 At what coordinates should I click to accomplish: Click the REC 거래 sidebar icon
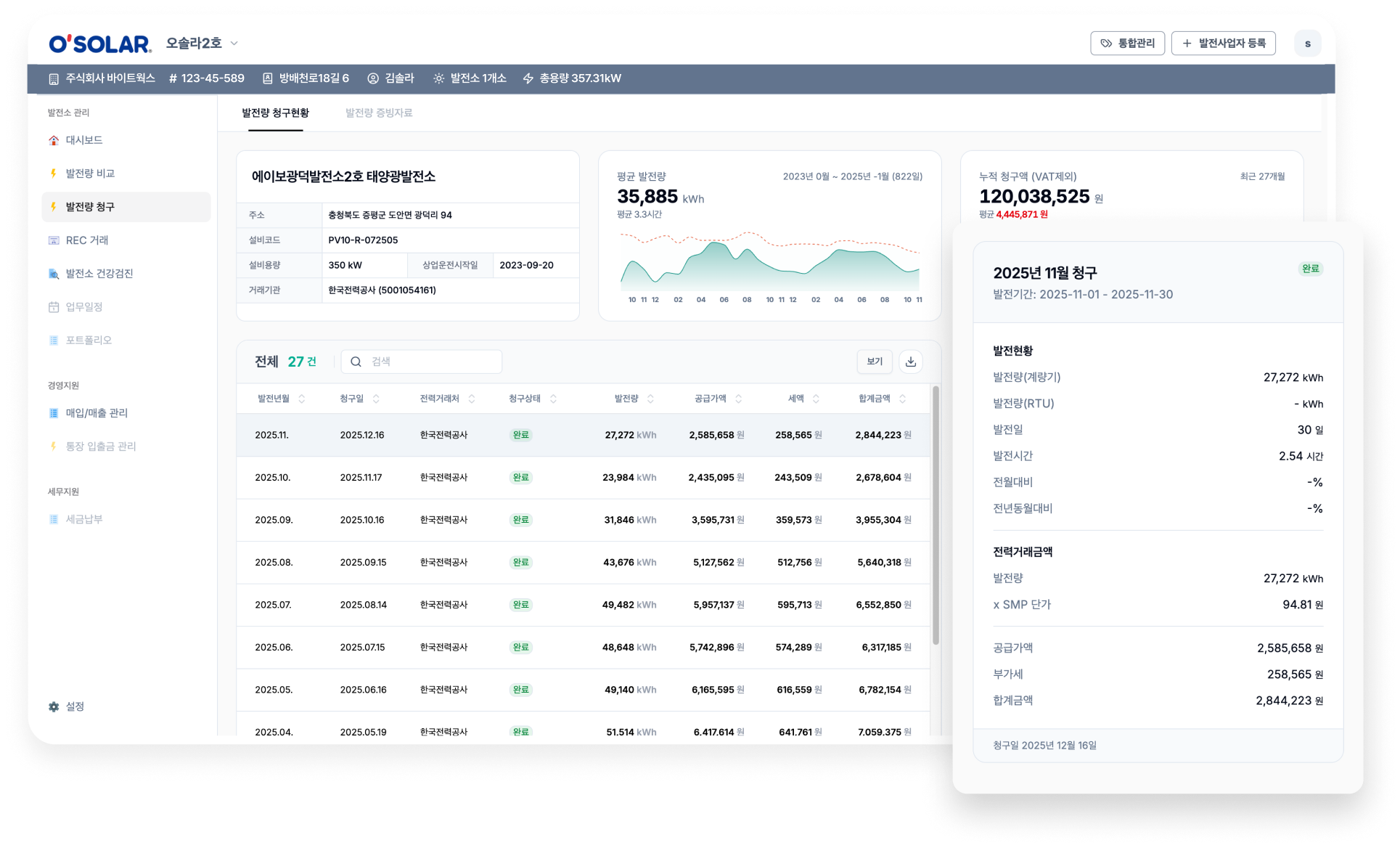[54, 240]
